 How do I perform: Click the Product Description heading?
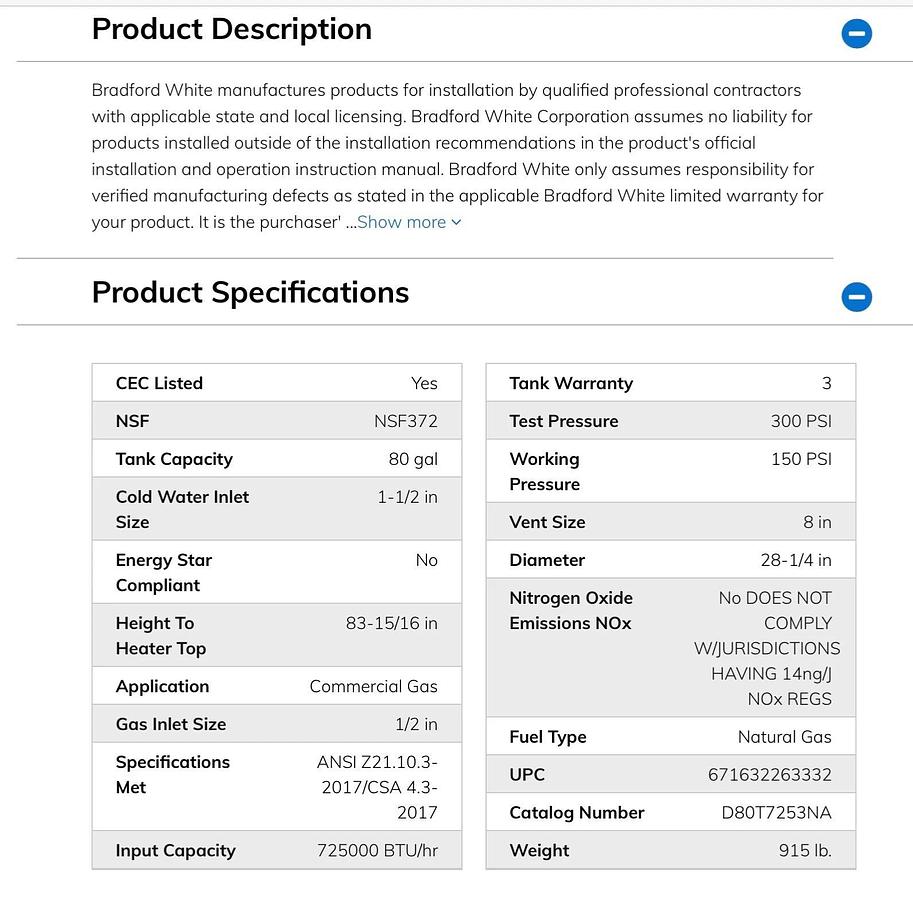pos(232,29)
